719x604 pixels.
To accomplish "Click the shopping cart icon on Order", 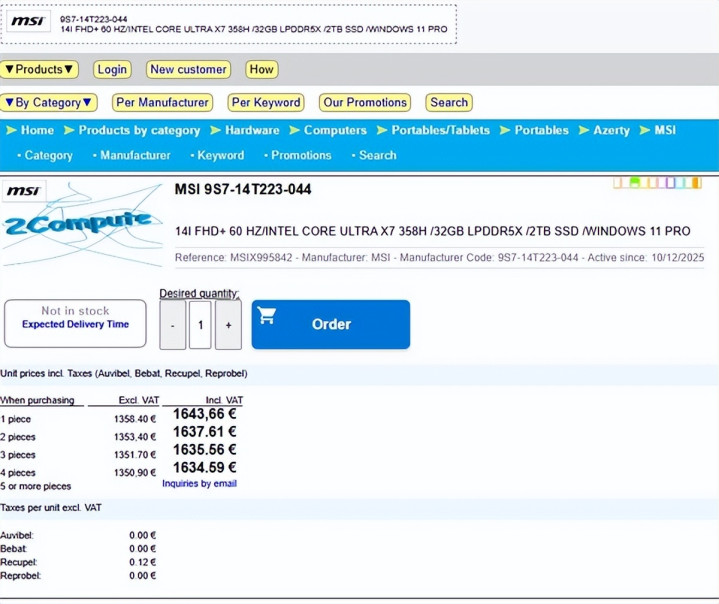I will 267,317.
